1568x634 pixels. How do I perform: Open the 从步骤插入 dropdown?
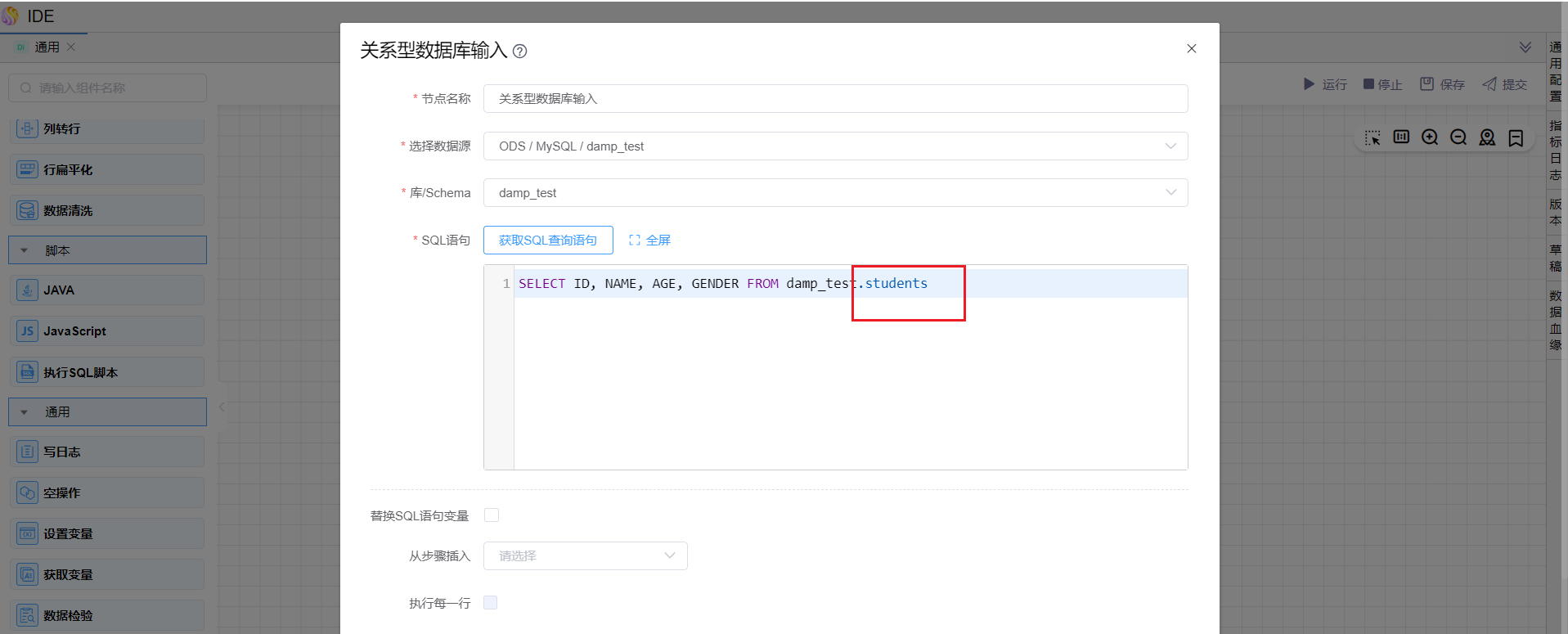pyautogui.click(x=585, y=556)
